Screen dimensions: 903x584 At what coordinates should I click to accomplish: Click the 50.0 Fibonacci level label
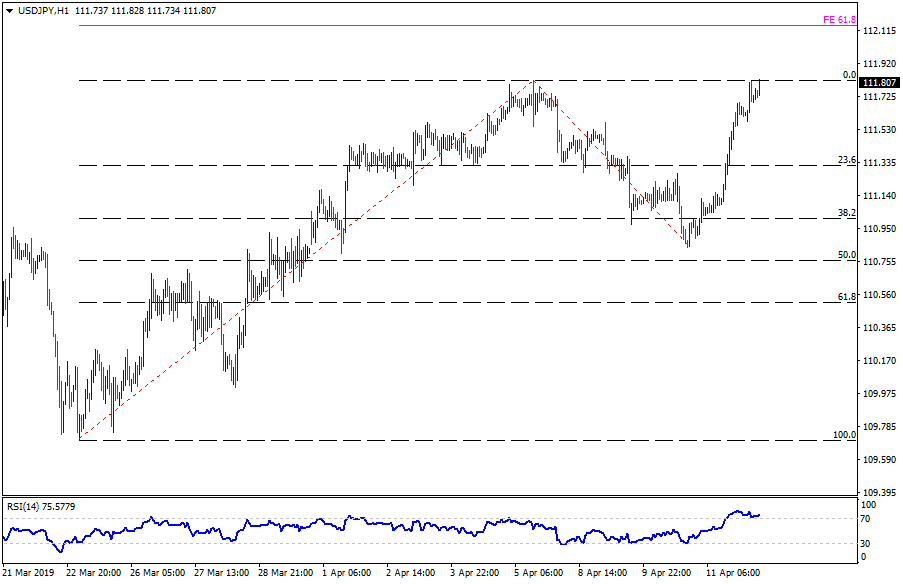click(x=846, y=255)
